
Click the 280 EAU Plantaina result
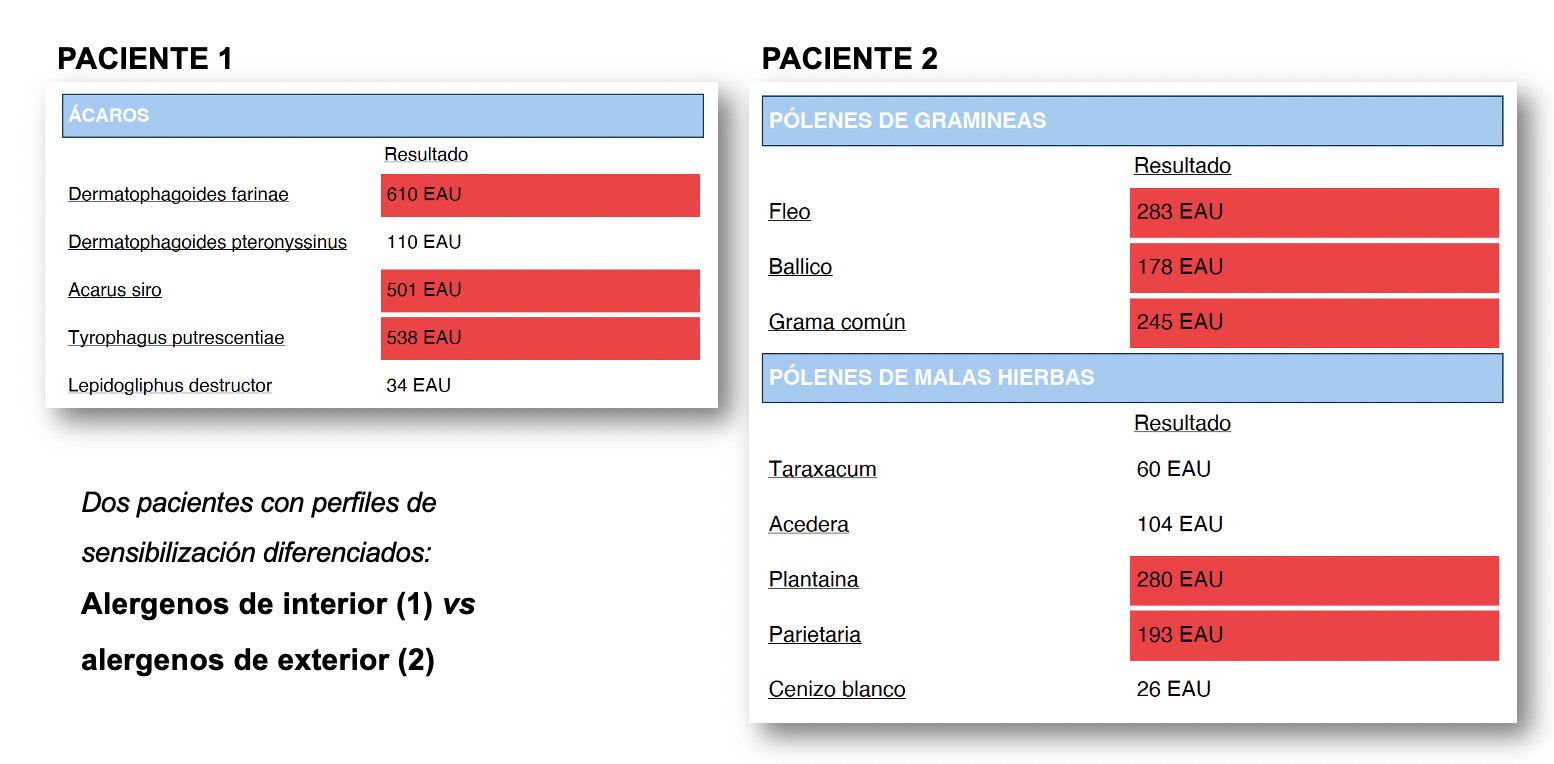point(1314,580)
